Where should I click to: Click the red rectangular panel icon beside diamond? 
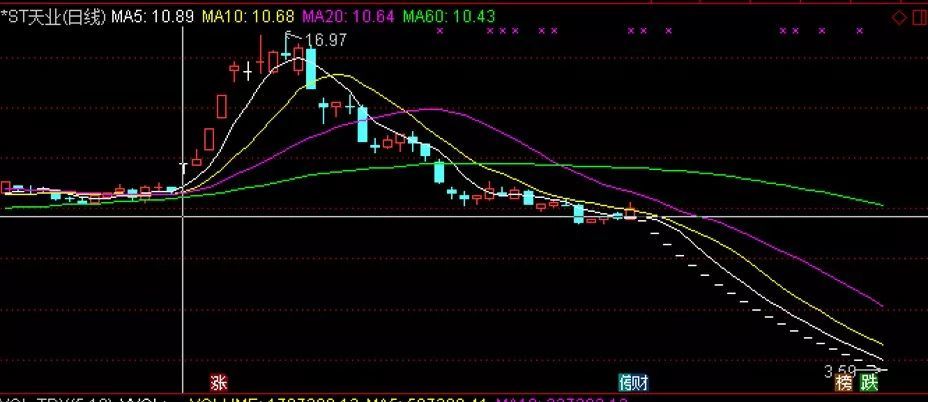[919, 18]
